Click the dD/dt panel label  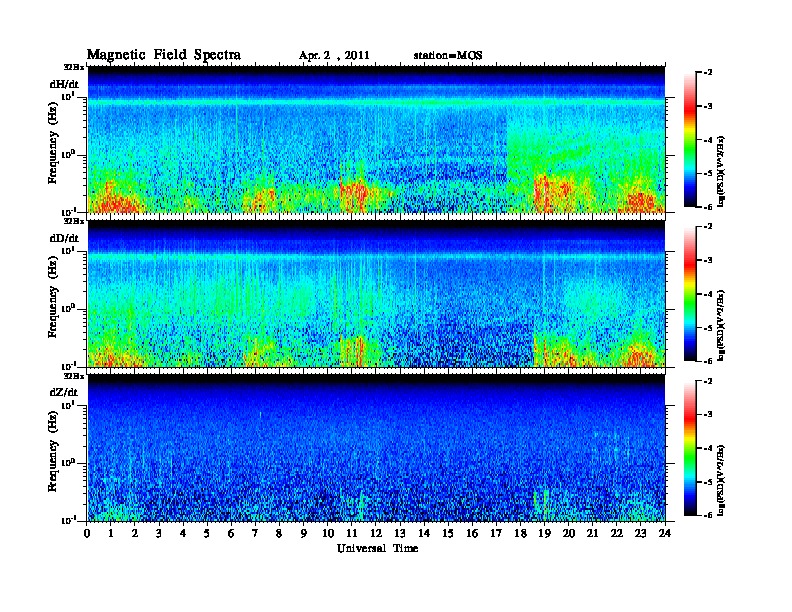click(64, 238)
